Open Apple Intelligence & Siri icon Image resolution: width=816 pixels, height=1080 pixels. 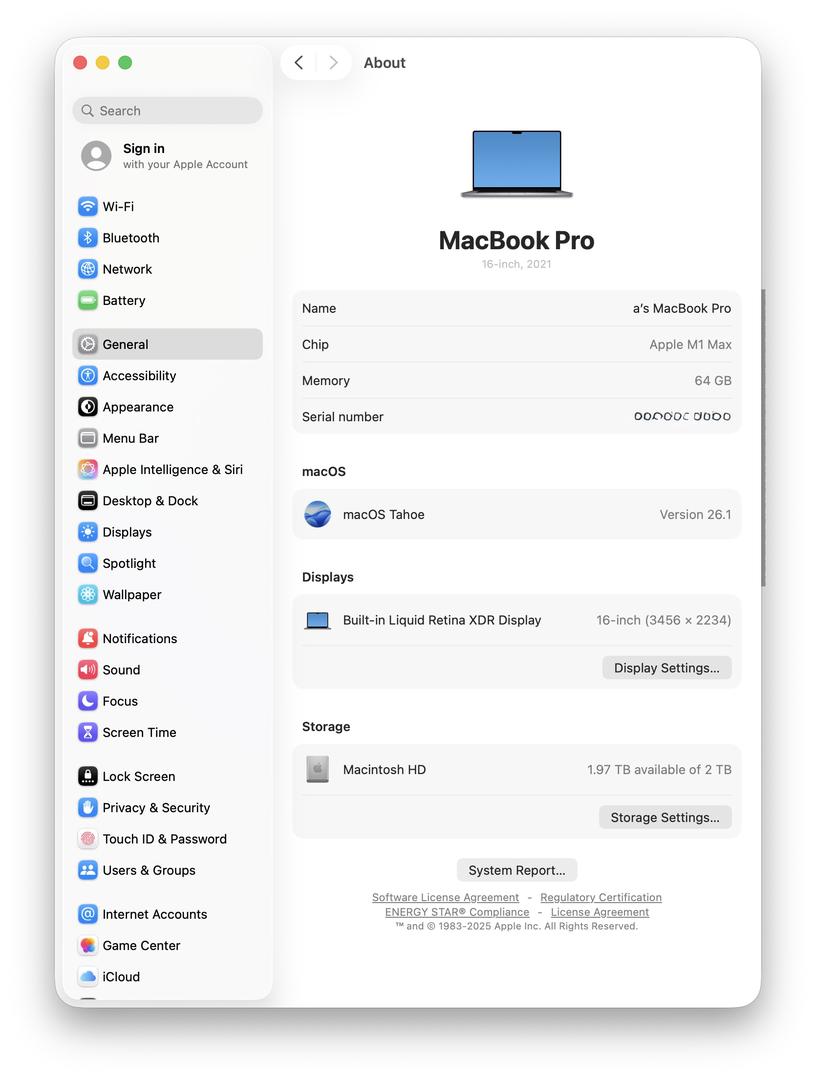(88, 470)
